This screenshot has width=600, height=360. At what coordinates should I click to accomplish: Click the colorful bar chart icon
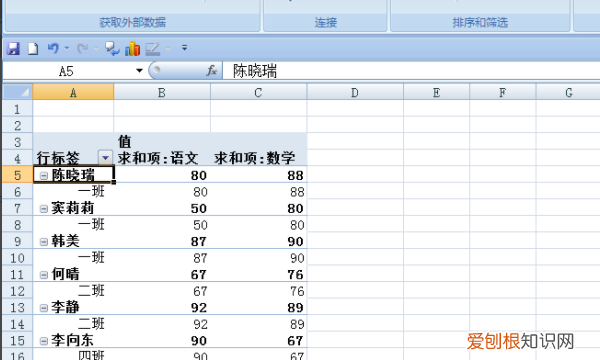(132, 49)
